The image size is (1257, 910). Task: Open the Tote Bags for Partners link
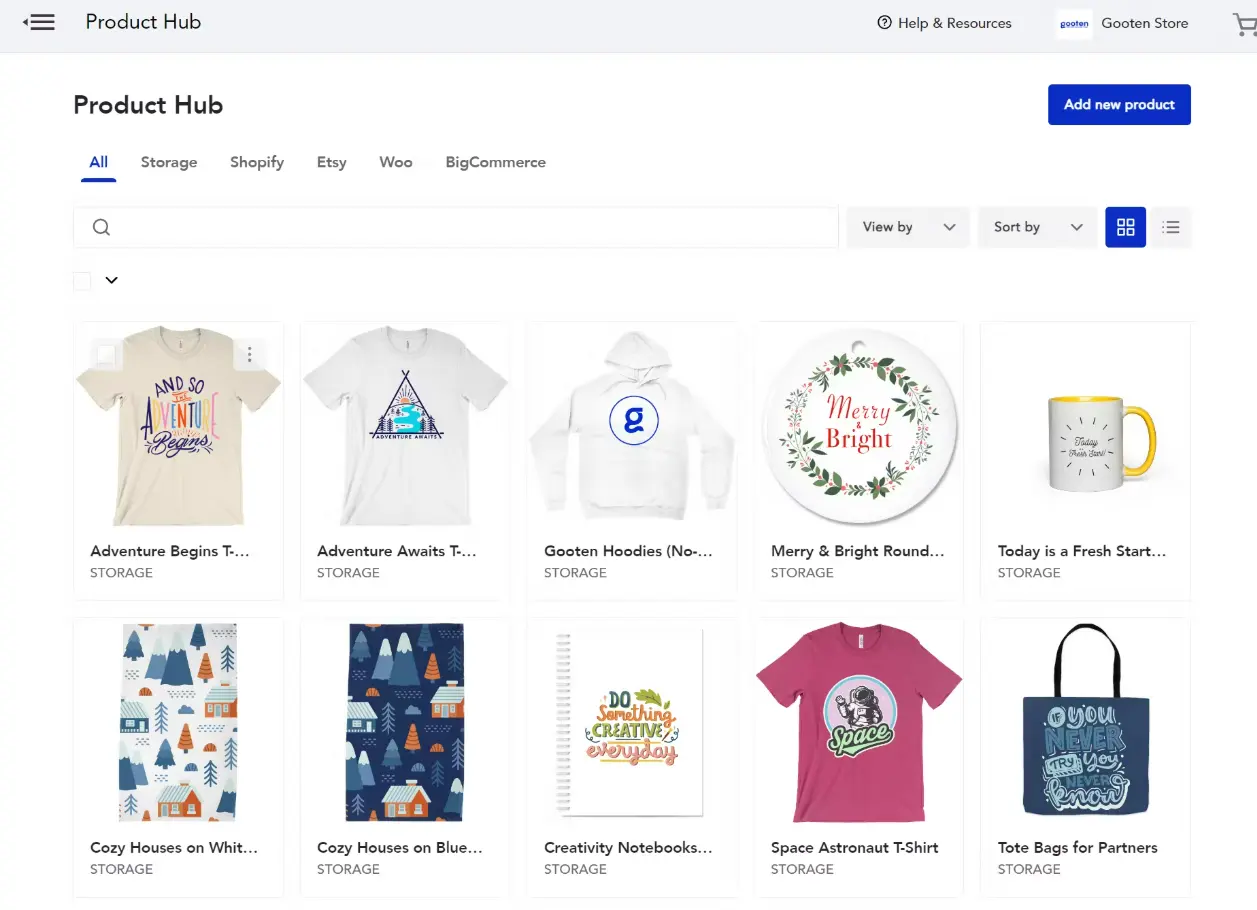(1077, 847)
